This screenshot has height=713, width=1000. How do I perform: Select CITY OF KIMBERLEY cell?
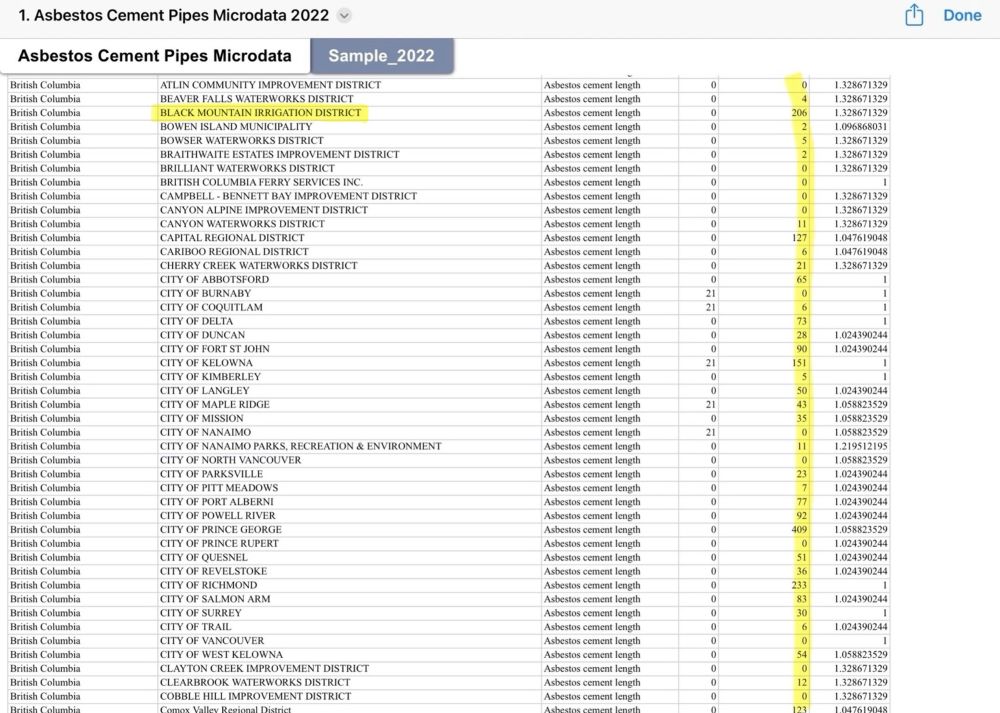tap(349, 377)
